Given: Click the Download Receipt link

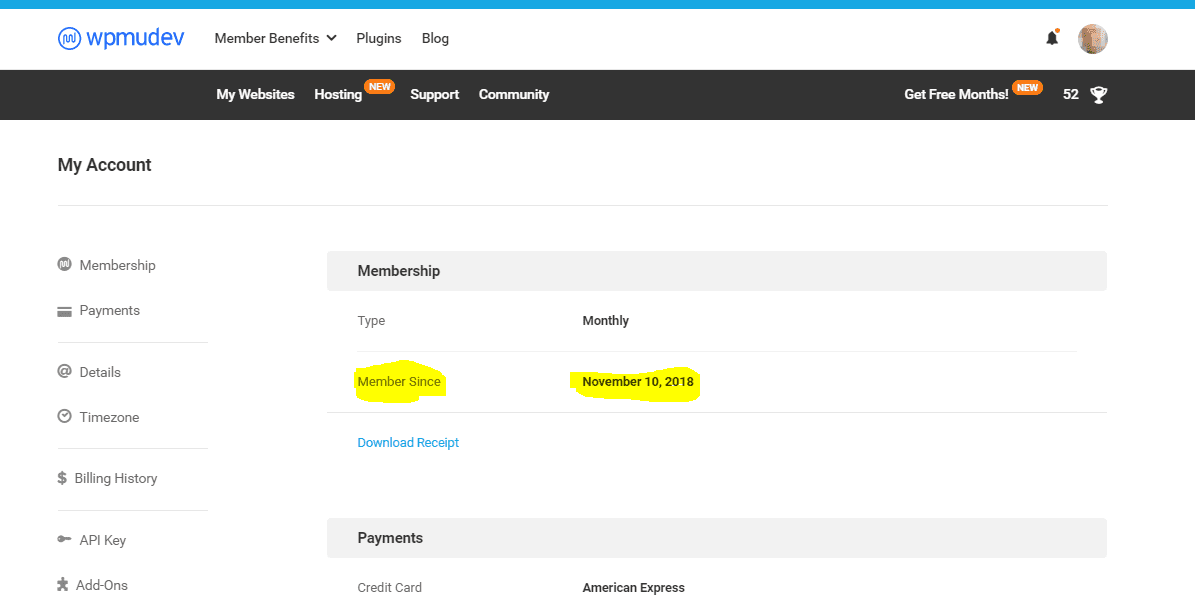Looking at the screenshot, I should coord(408,442).
